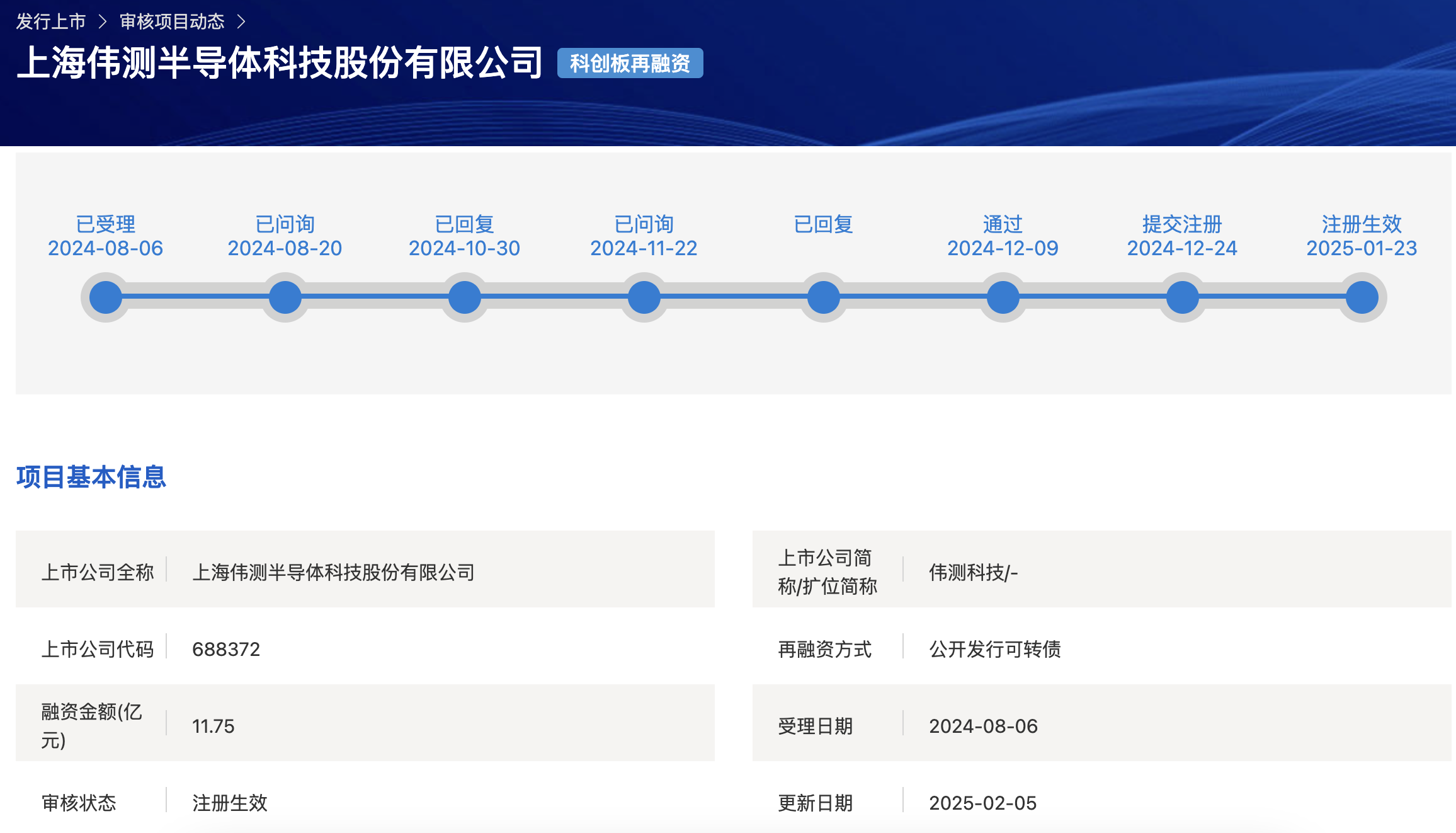Click the 注册生效 audit status value
1456x833 pixels.
pos(229,803)
